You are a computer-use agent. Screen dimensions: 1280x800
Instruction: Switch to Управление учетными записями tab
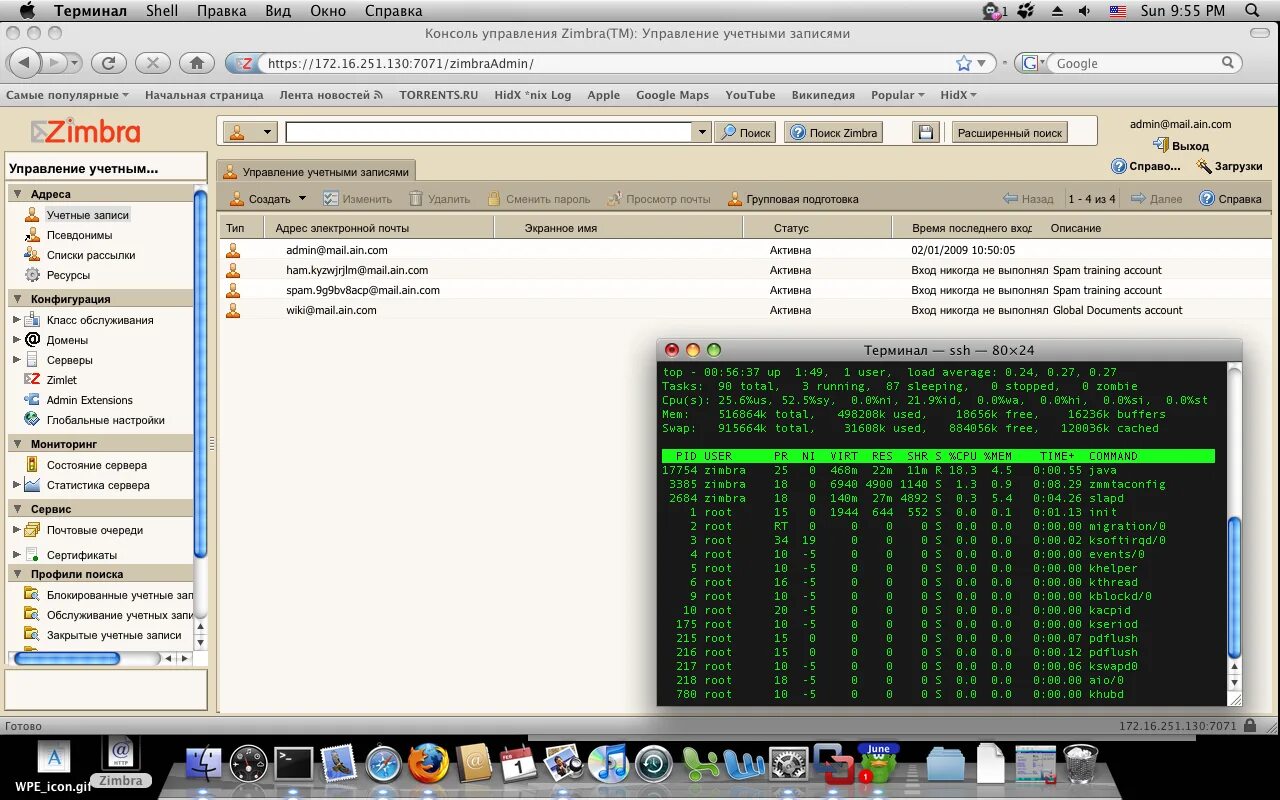316,171
